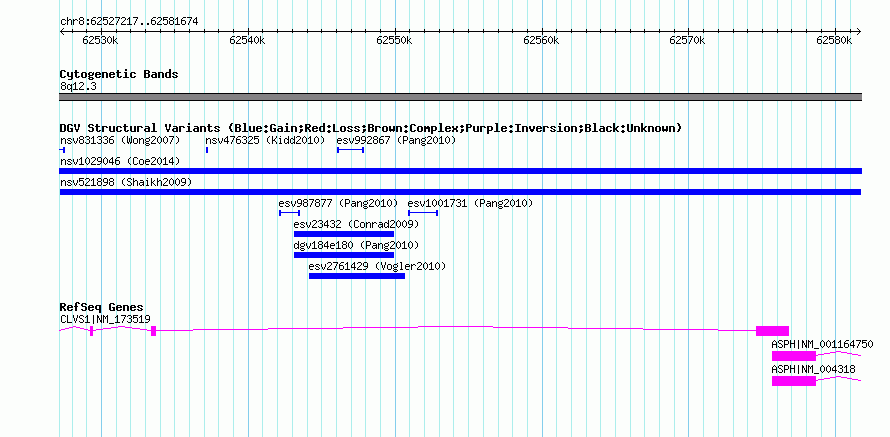
Task: Select the esv2761429 blue gain bar
Action: point(357,276)
